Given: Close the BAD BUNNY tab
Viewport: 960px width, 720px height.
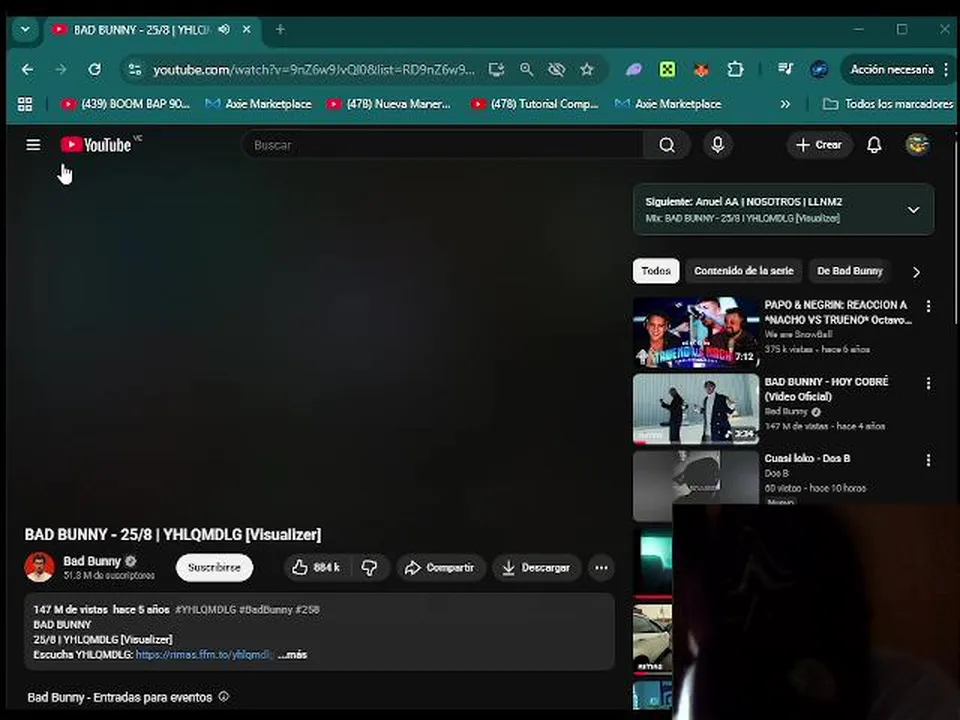Looking at the screenshot, I should [x=246, y=29].
